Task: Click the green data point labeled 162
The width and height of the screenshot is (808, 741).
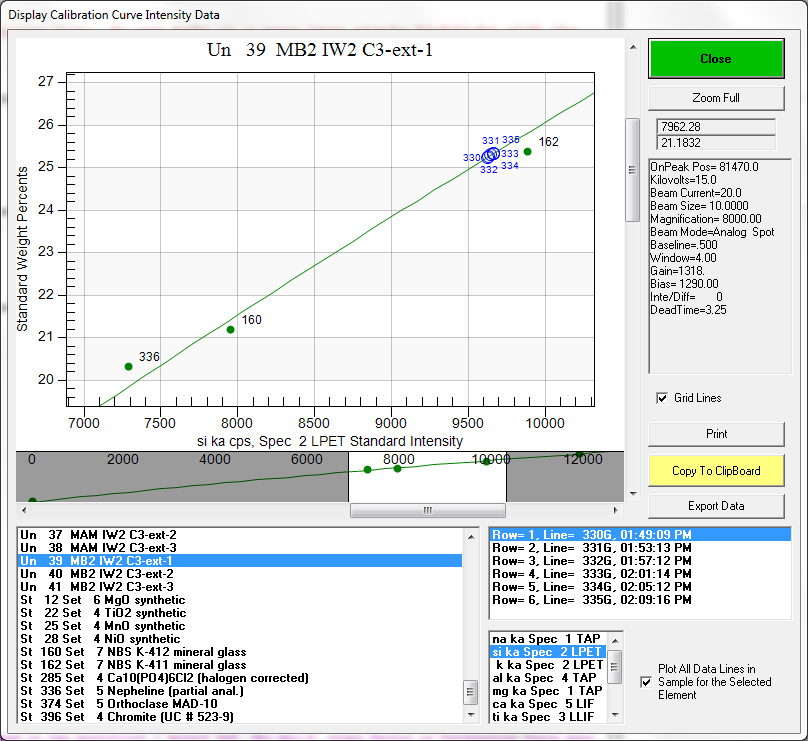Action: pyautogui.click(x=528, y=152)
